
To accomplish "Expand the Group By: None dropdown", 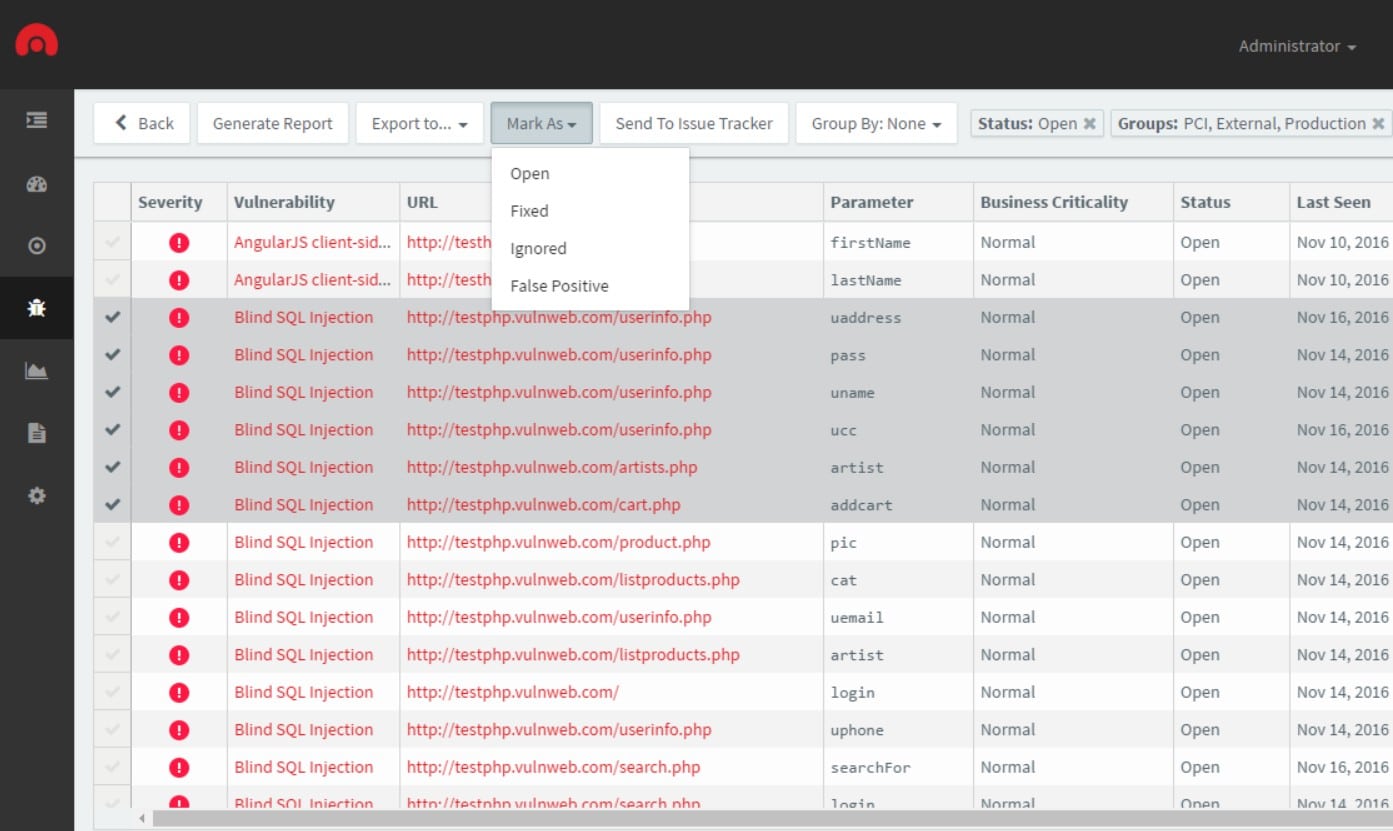I will point(876,123).
